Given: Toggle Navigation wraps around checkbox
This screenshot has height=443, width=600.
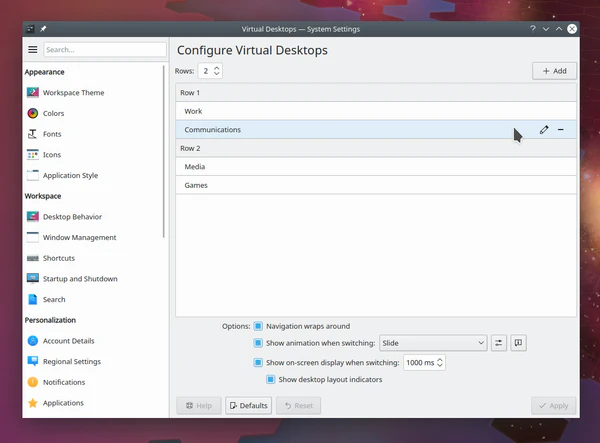Looking at the screenshot, I should (x=258, y=326).
